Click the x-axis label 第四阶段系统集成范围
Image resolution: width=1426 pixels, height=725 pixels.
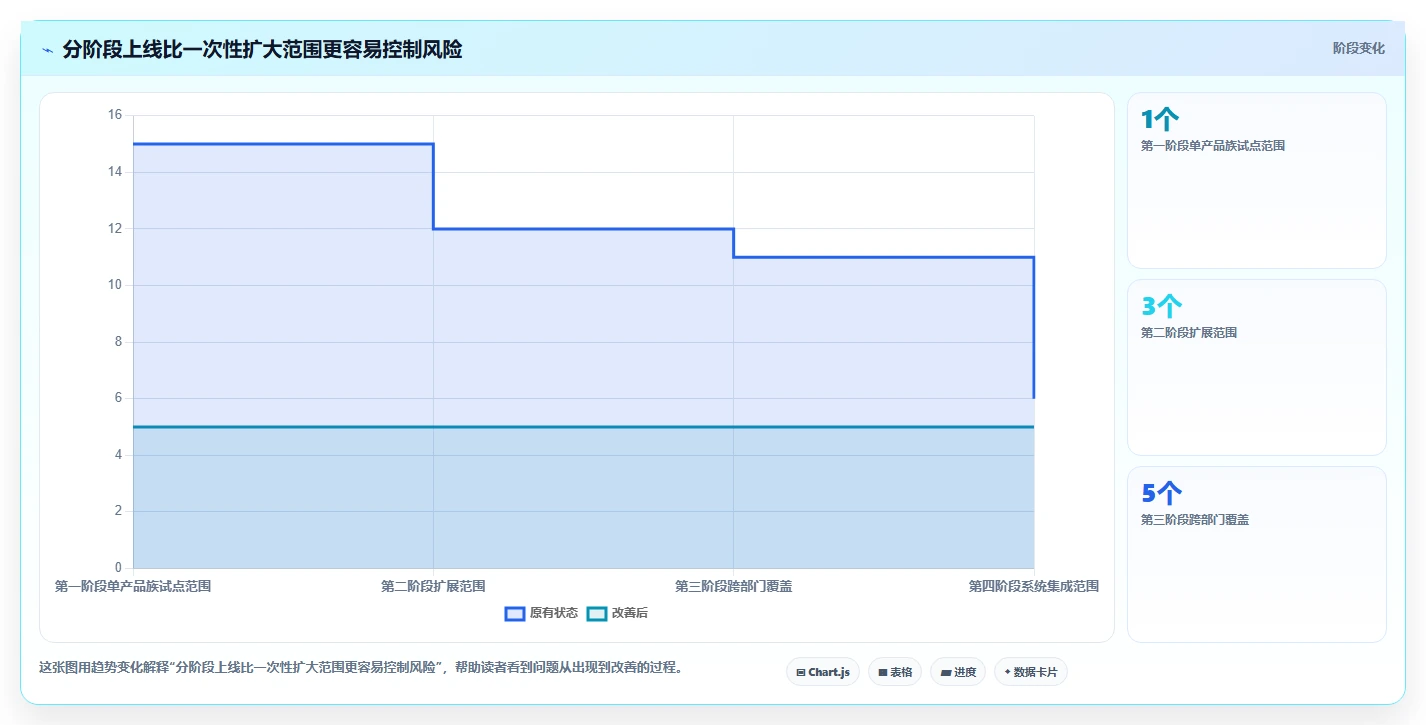point(1033,586)
